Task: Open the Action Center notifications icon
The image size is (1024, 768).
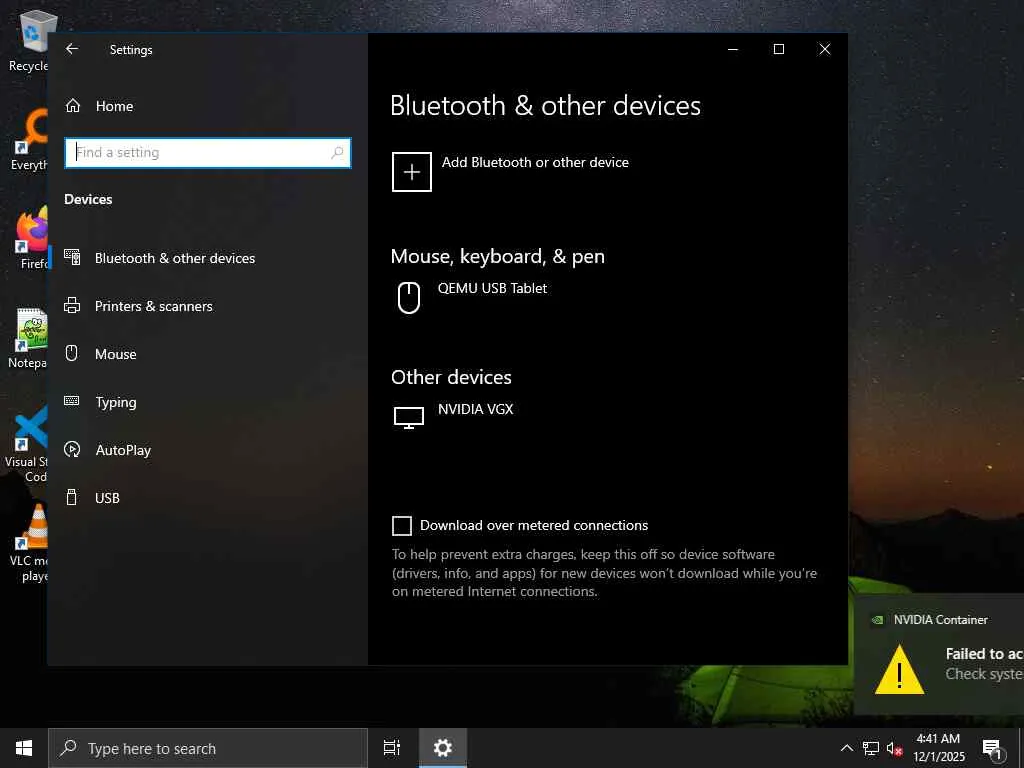Action: point(993,749)
